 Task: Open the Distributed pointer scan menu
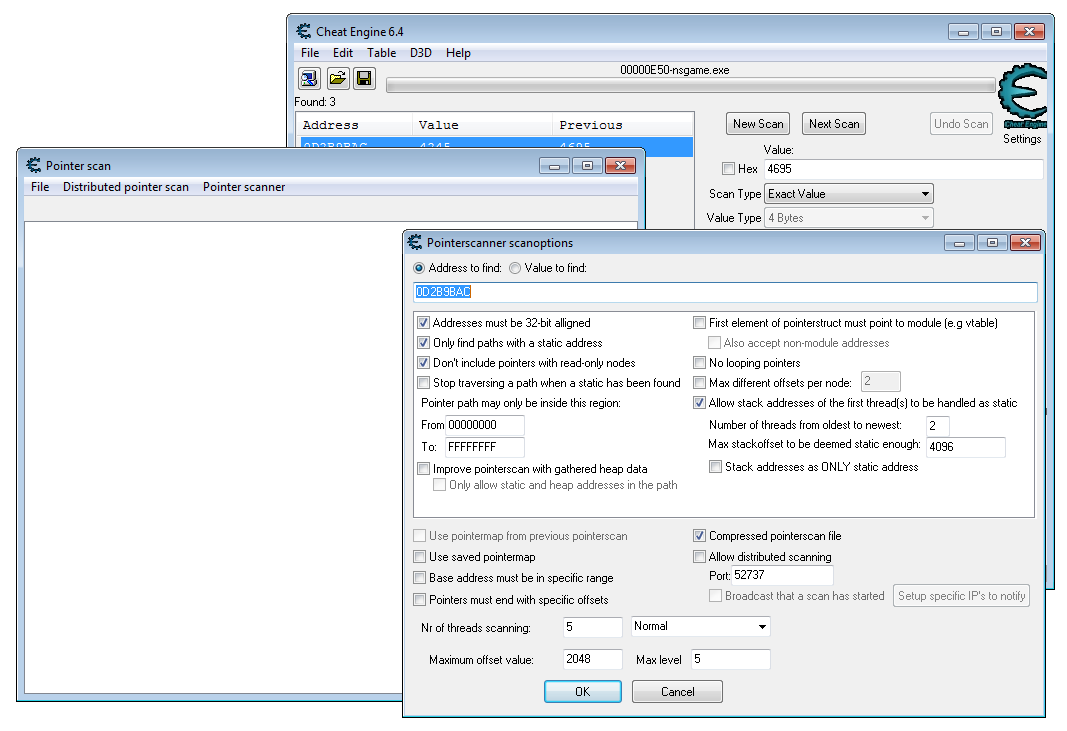(x=126, y=186)
